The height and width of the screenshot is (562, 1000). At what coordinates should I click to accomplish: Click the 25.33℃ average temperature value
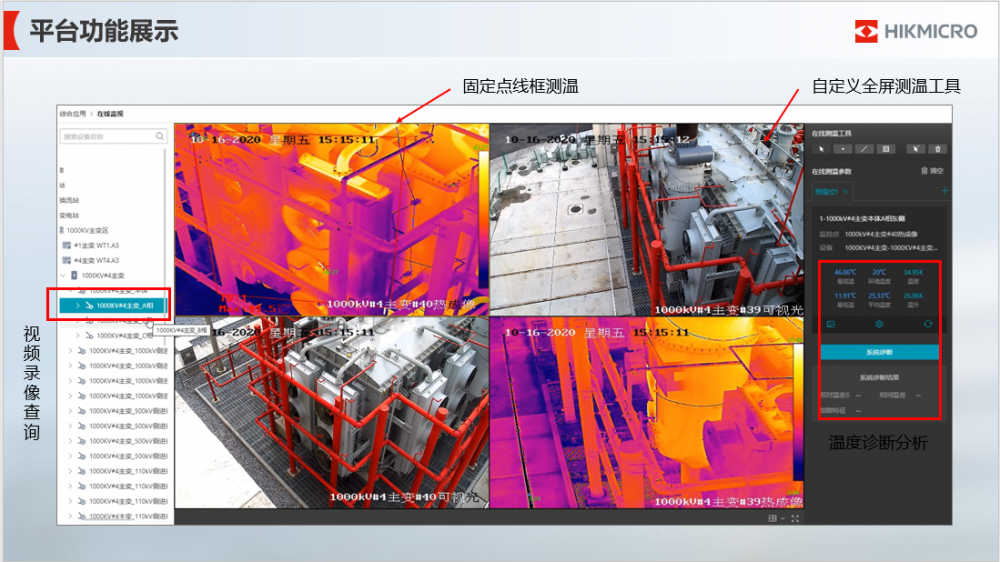tap(879, 296)
